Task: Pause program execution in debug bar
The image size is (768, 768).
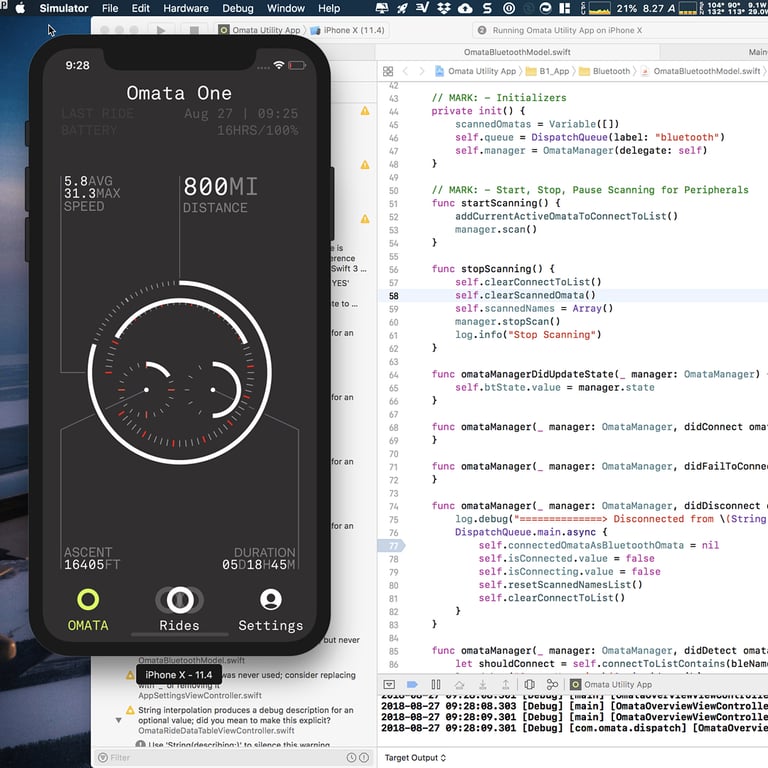Action: pos(435,684)
